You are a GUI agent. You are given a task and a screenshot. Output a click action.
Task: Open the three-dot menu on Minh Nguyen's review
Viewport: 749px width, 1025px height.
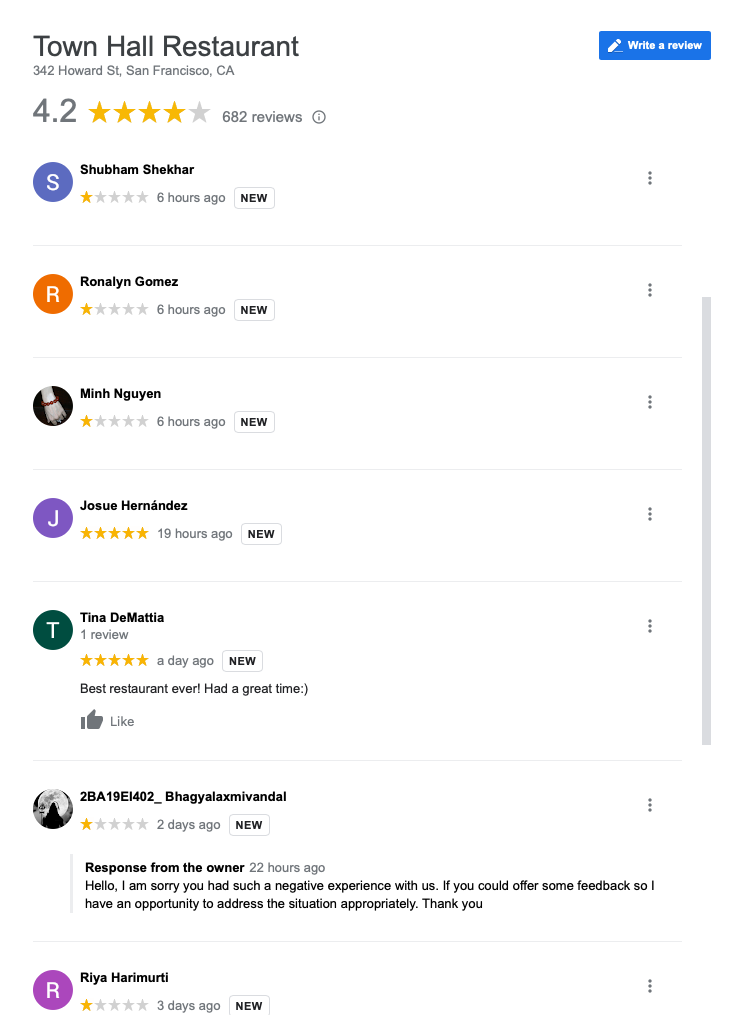coord(650,401)
